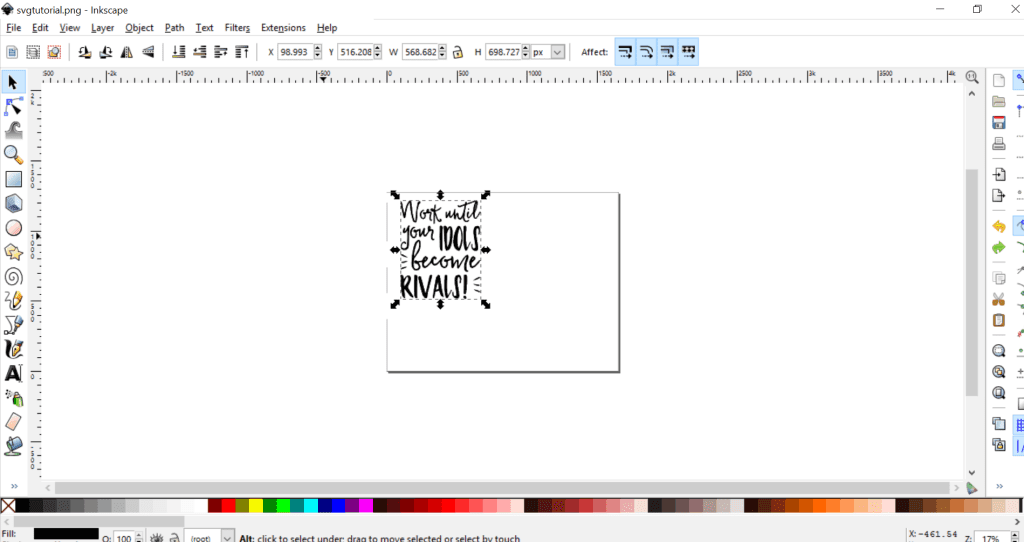The image size is (1024, 542).
Task: Select the 3D Box tool
Action: 13,203
